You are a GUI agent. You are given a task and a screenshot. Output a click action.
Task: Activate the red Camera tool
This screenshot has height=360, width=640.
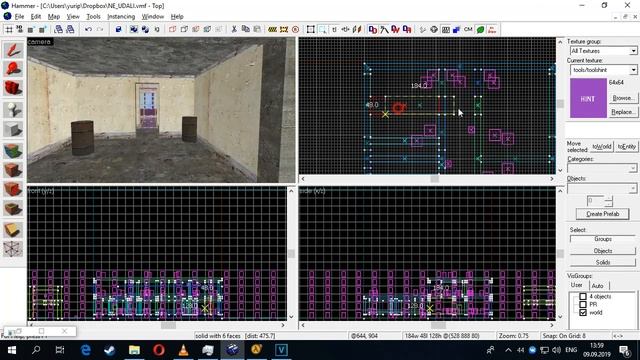pyautogui.click(x=13, y=88)
